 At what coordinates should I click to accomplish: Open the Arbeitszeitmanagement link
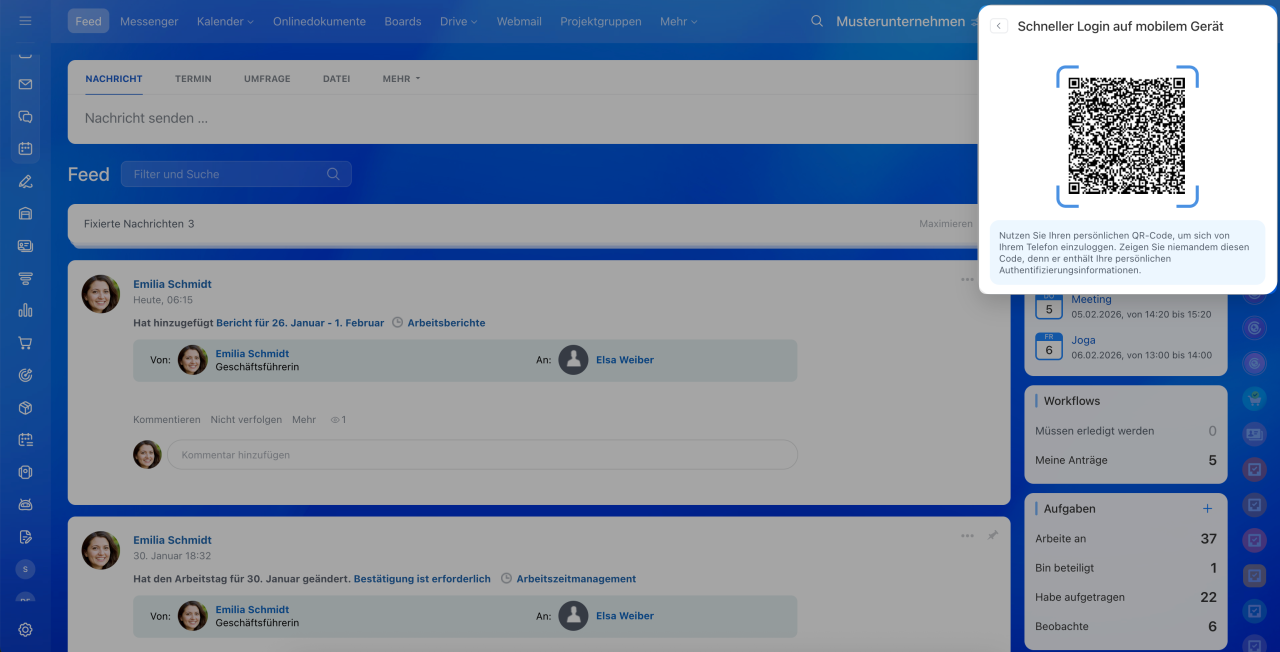point(576,579)
